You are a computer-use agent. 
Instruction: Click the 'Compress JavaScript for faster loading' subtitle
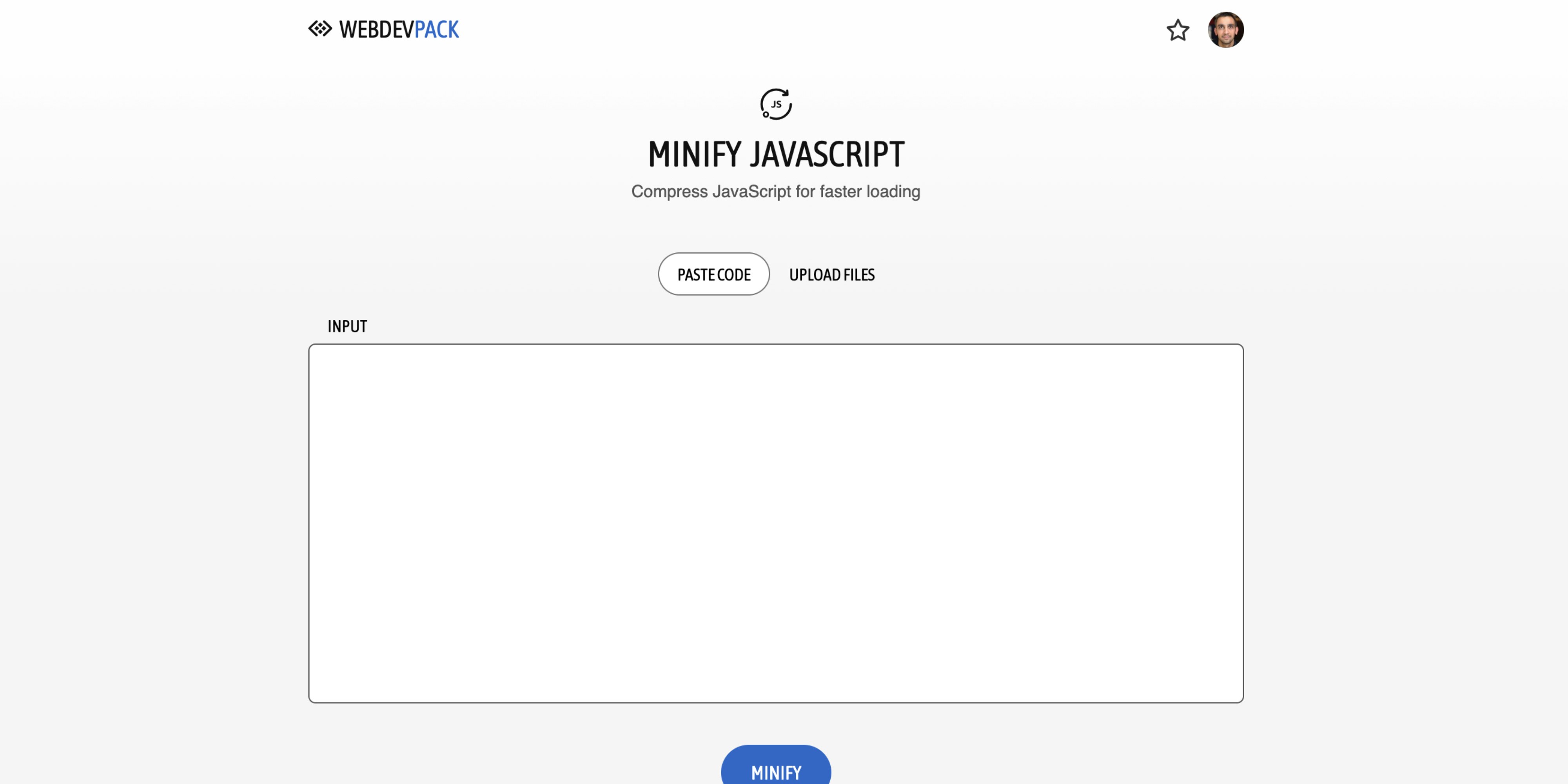776,192
